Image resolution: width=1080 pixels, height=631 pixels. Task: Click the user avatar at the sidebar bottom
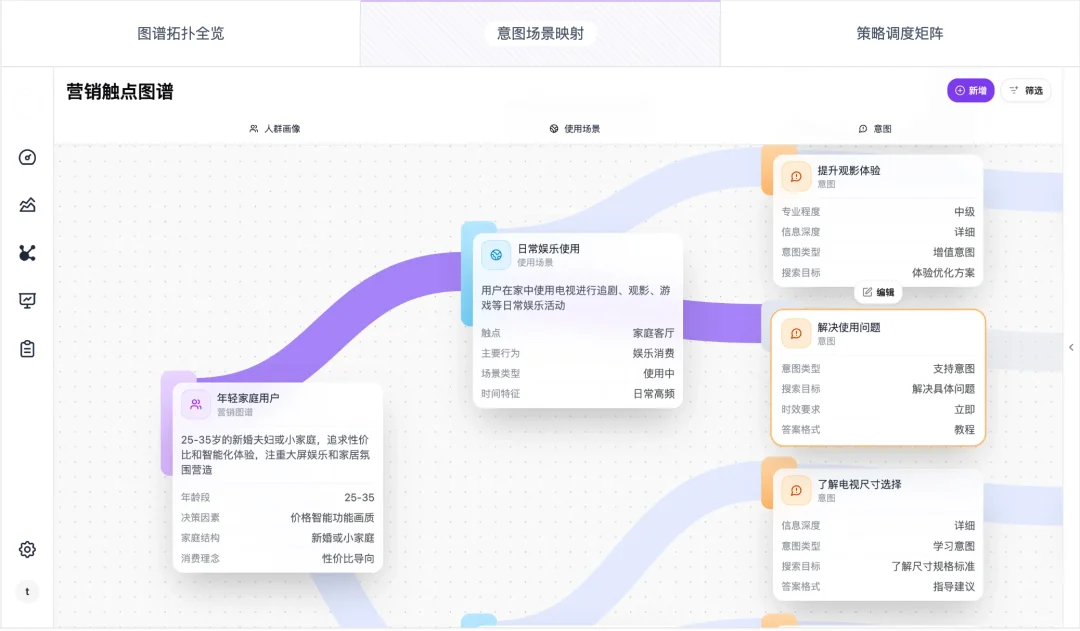pos(27,591)
